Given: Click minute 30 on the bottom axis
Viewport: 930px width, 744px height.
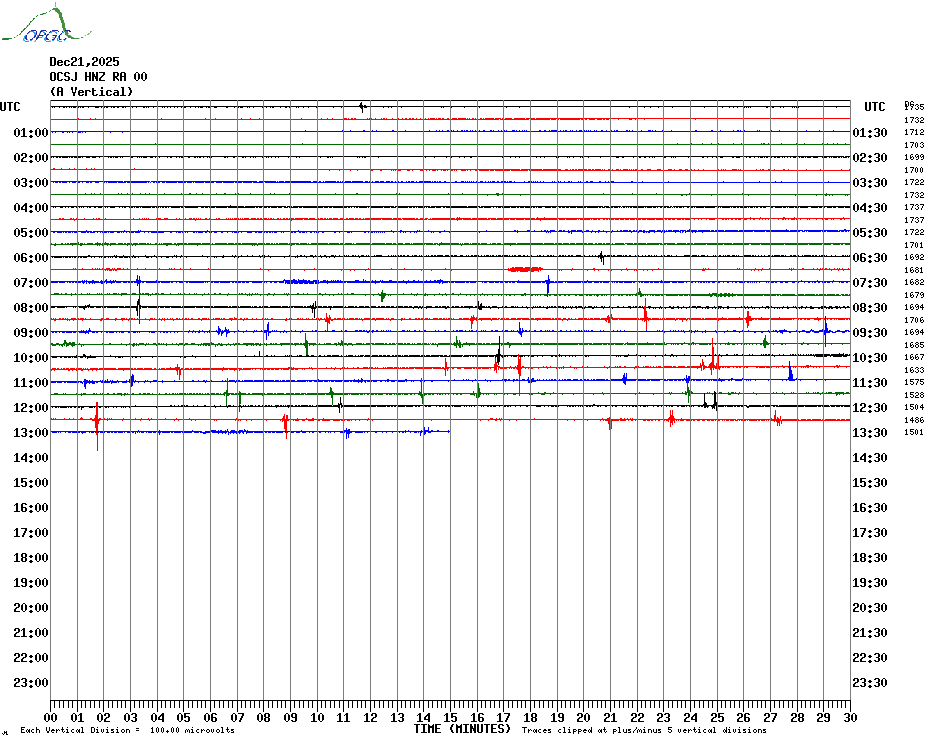Looking at the screenshot, I should (849, 717).
